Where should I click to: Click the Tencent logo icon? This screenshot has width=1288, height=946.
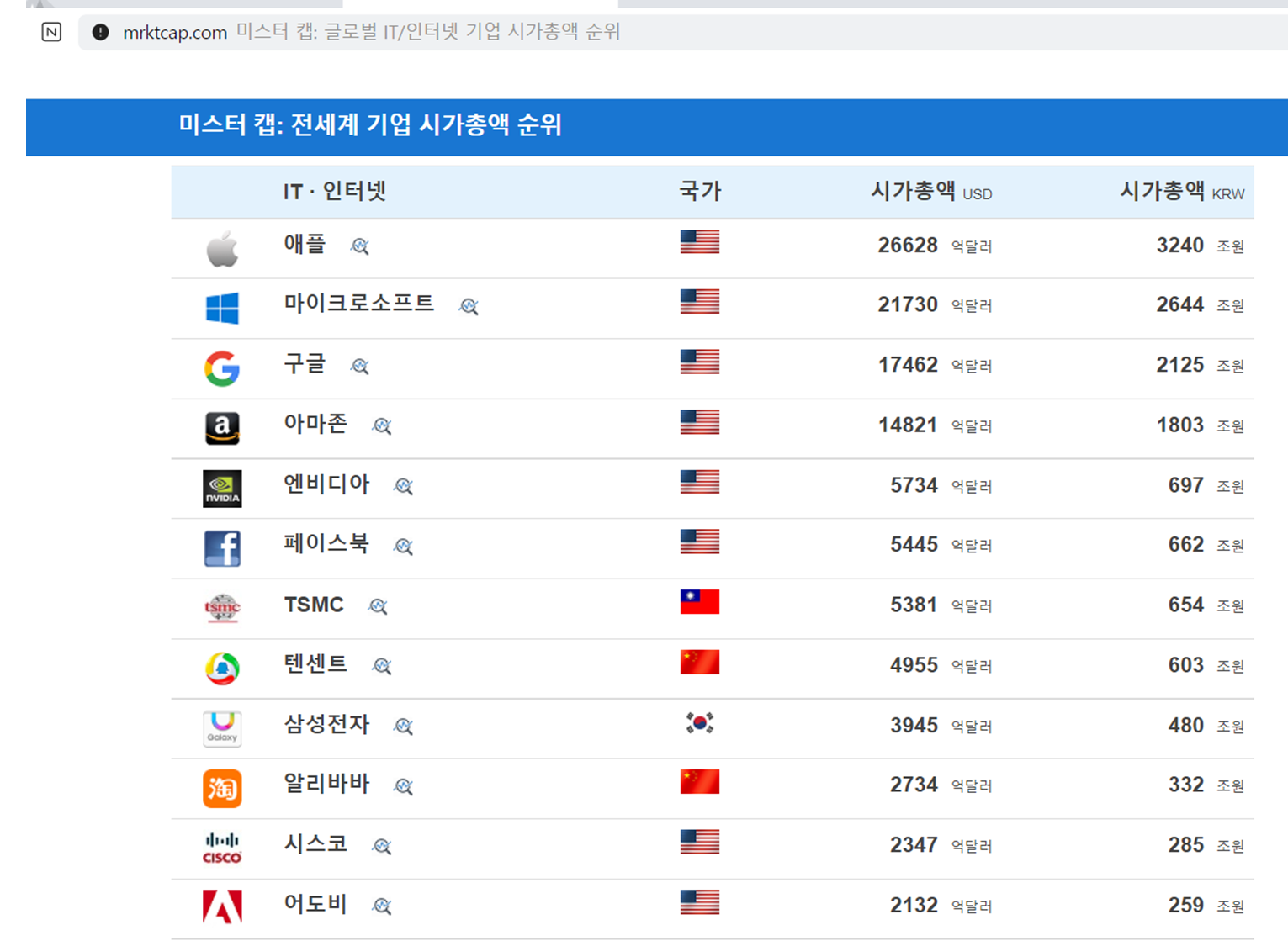[222, 669]
